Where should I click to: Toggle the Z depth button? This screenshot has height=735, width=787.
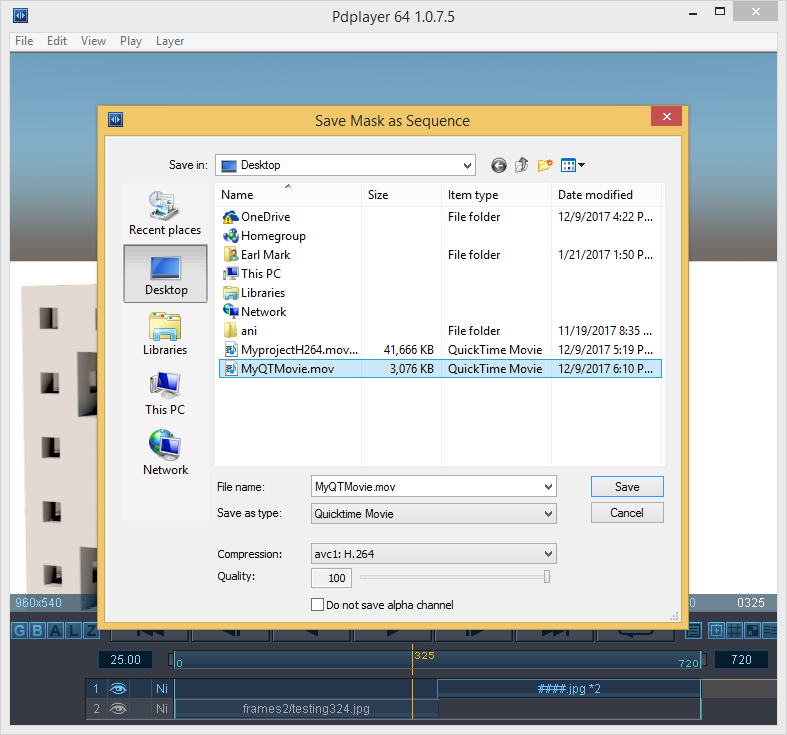[x=90, y=631]
